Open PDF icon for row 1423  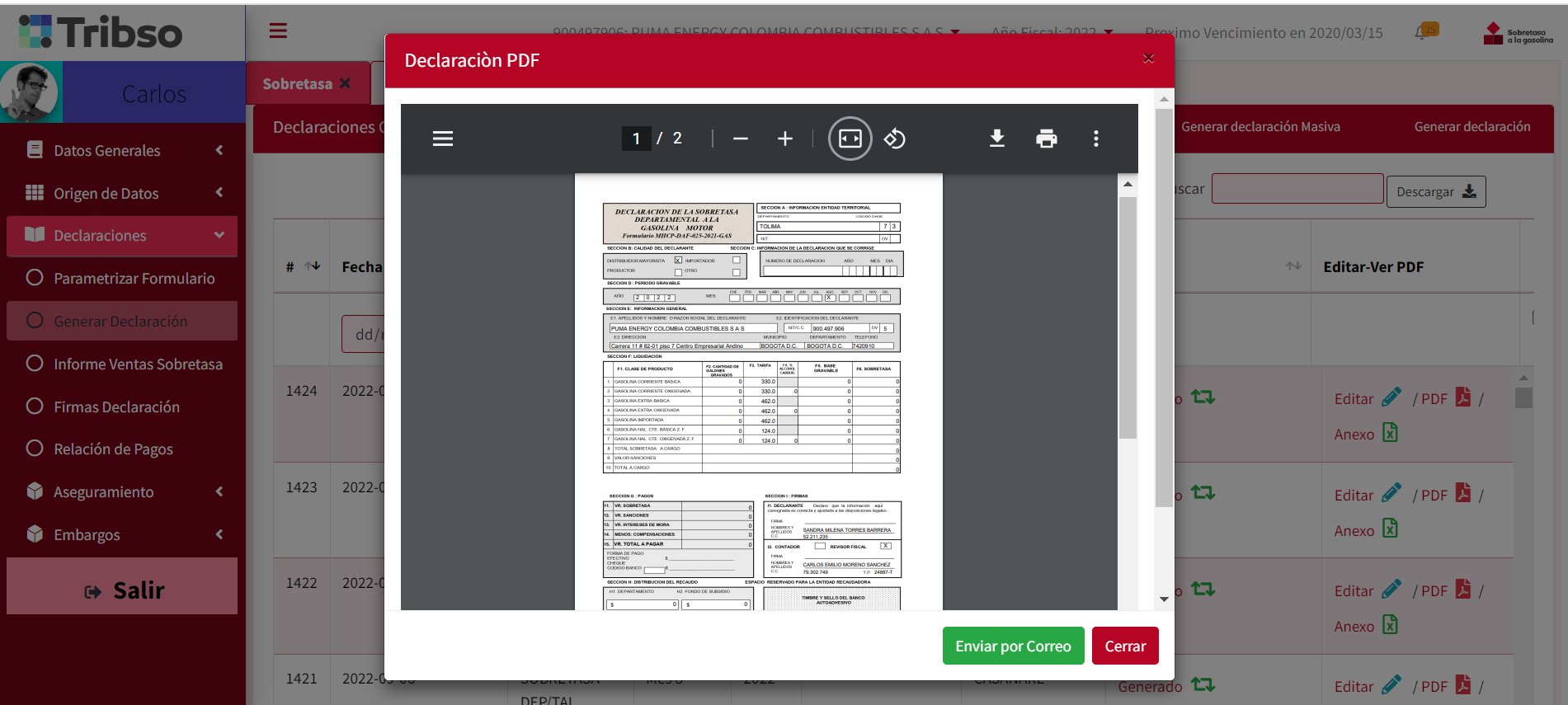tap(1463, 493)
